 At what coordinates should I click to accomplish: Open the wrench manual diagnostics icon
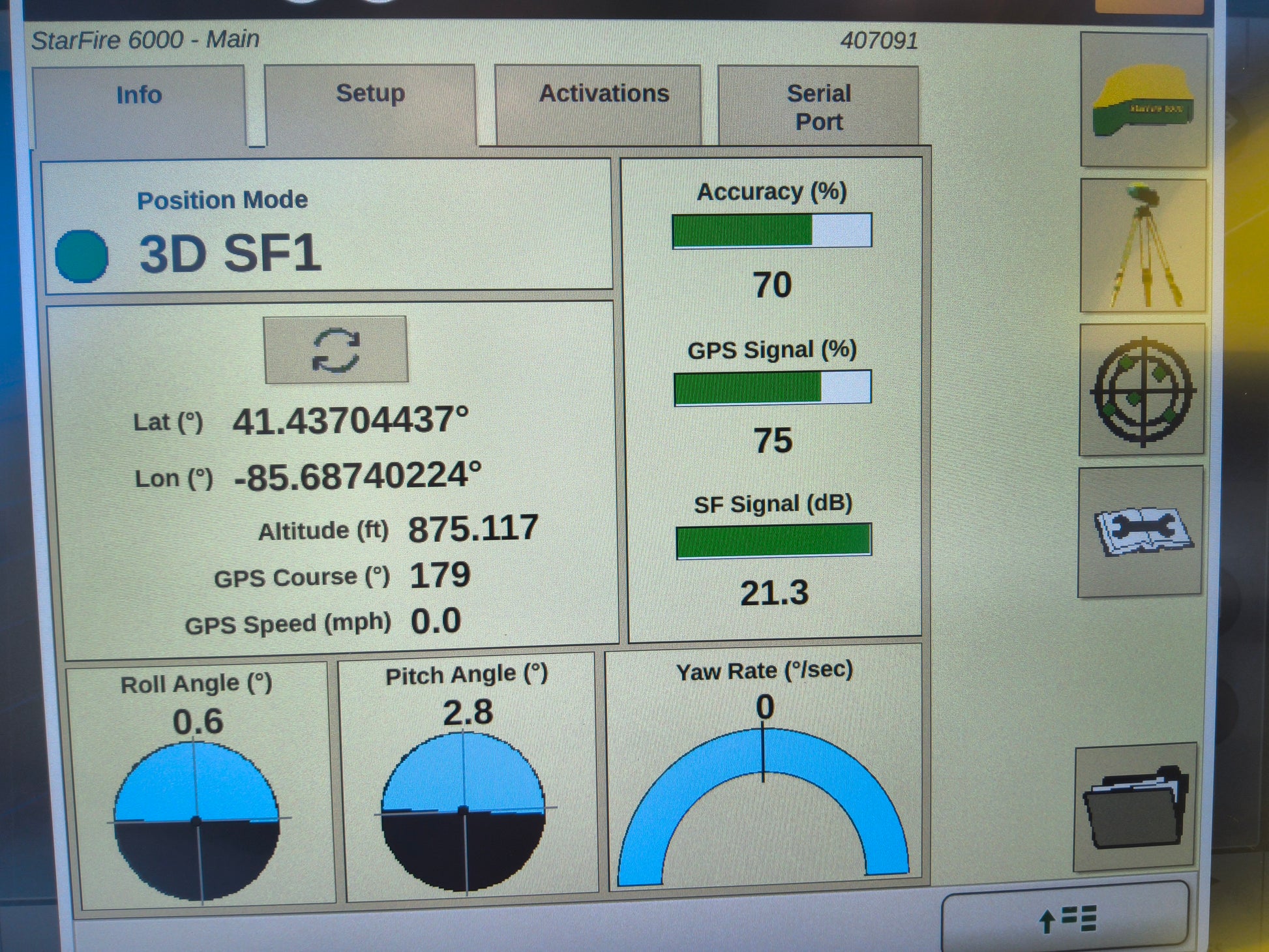coord(1141,531)
